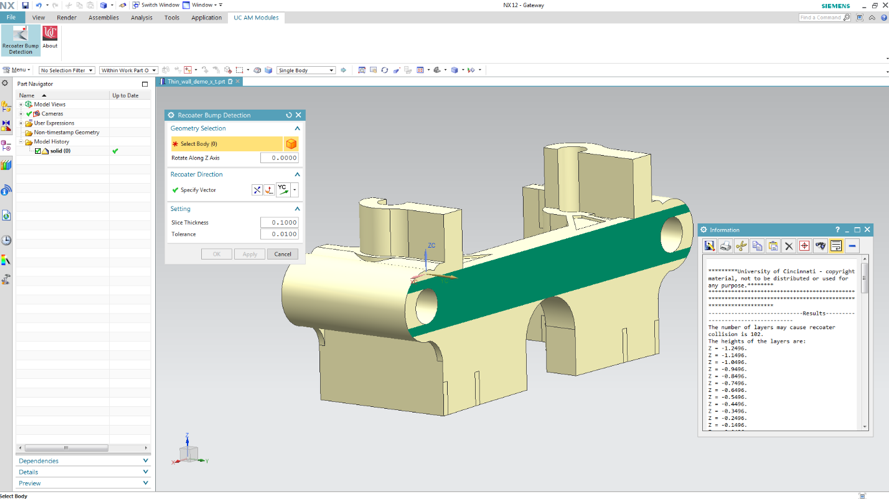Click the orange cube Select Body icon
Screen dimensions: 889x499
pyautogui.click(x=291, y=144)
